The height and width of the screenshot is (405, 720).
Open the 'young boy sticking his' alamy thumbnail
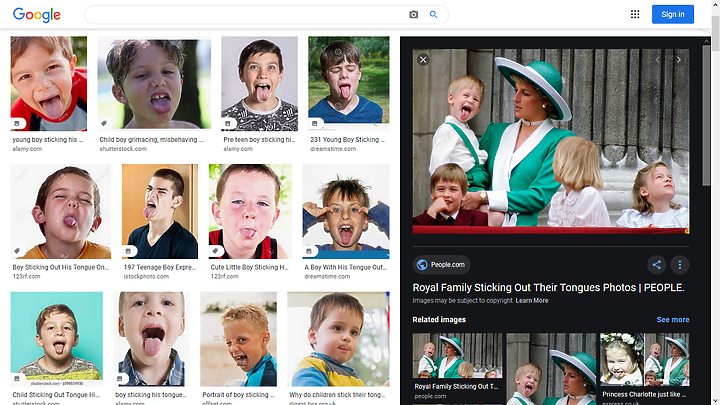[x=49, y=84]
